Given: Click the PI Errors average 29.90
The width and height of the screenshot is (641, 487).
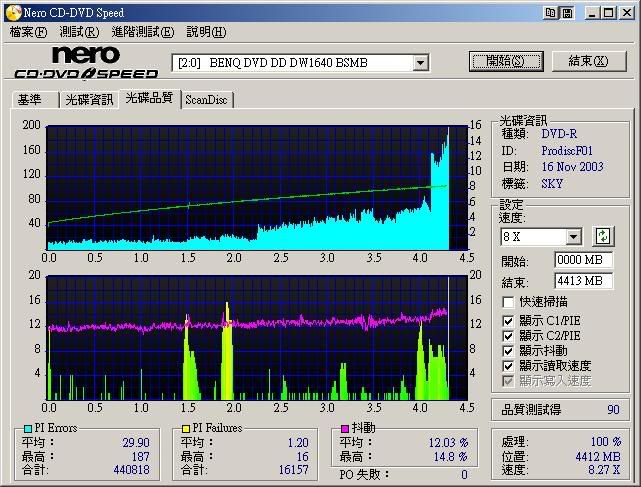Looking at the screenshot, I should [x=136, y=443].
